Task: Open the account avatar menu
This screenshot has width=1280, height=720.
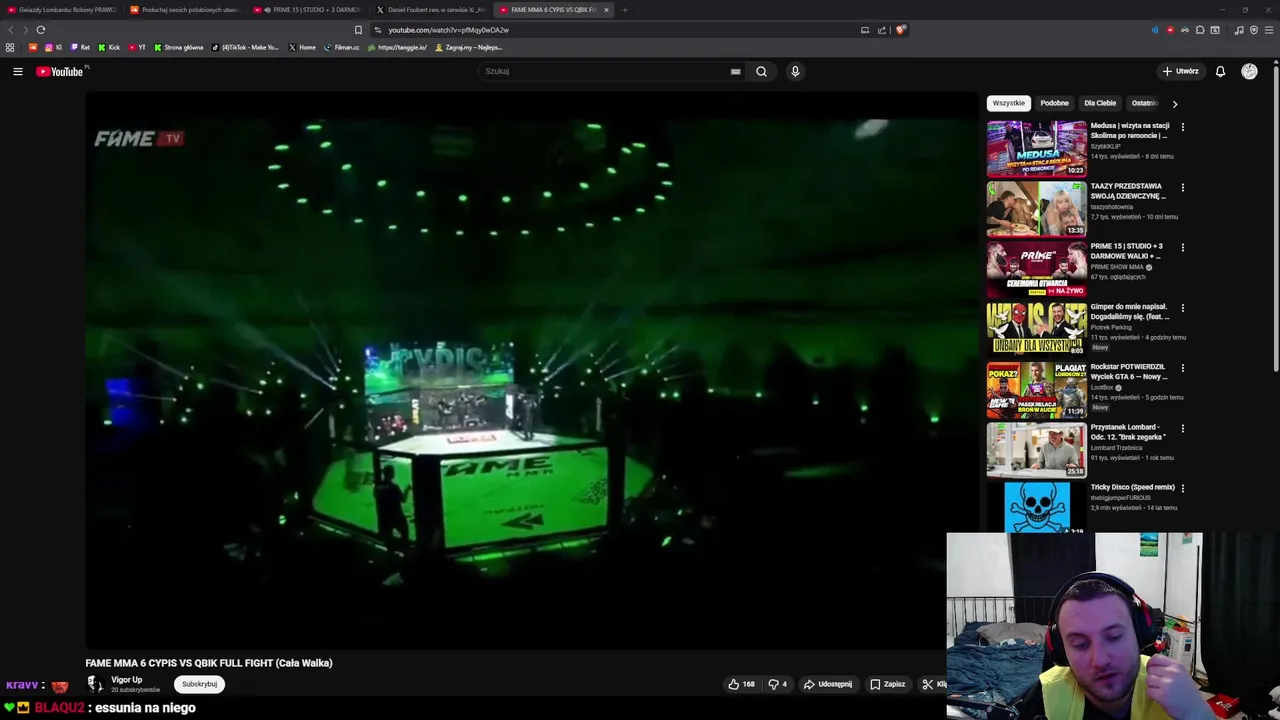Action: [1249, 71]
